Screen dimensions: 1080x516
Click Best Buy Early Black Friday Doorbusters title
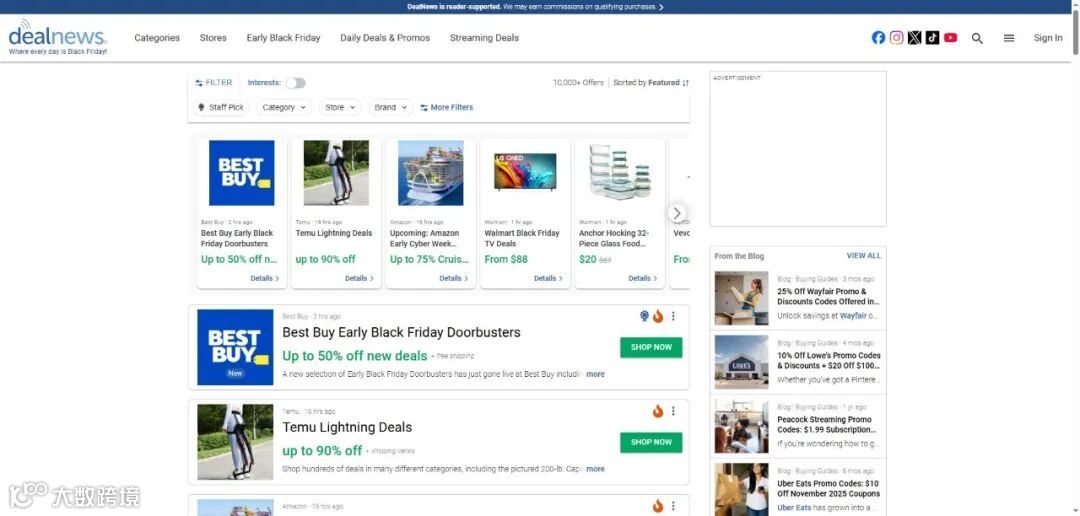pos(402,332)
